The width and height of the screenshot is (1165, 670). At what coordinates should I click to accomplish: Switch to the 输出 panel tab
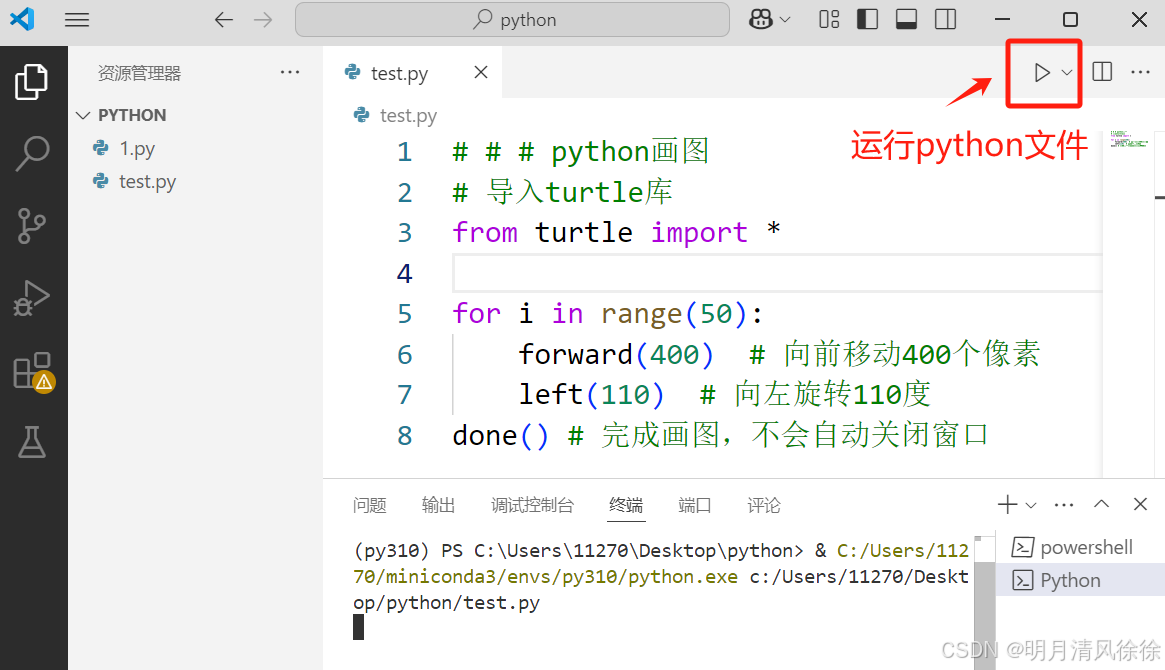[438, 506]
